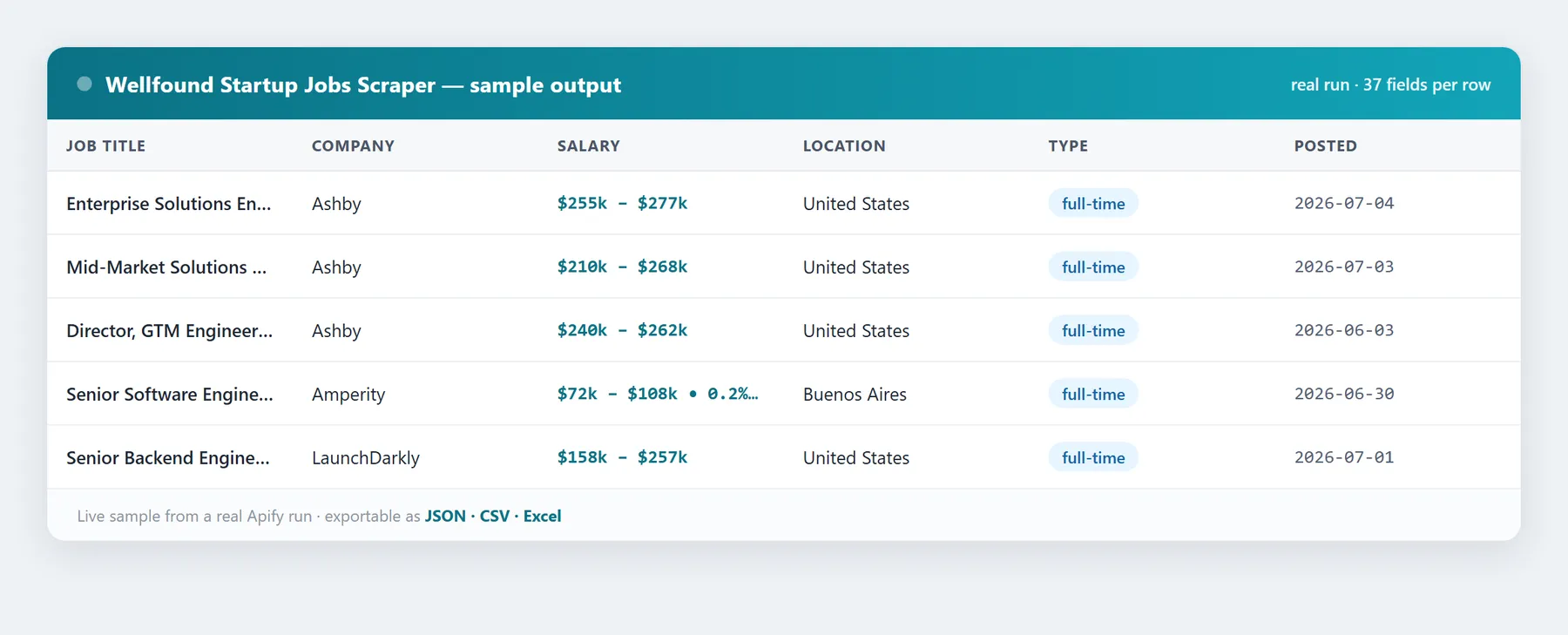Click the Buenos Aires location cell
Image resolution: width=1568 pixels, height=635 pixels.
(855, 395)
